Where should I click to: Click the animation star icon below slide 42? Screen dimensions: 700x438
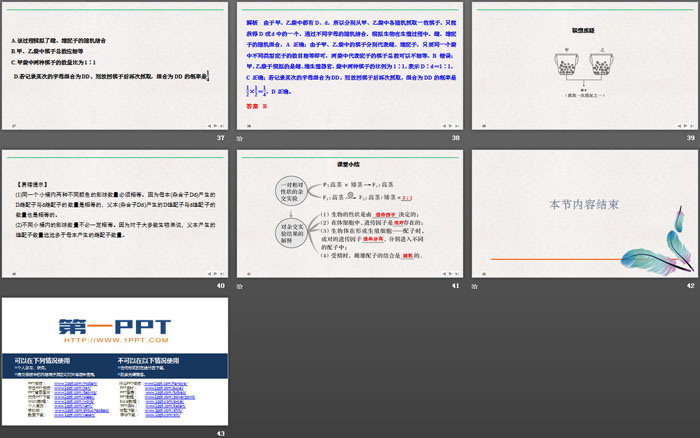473,286
